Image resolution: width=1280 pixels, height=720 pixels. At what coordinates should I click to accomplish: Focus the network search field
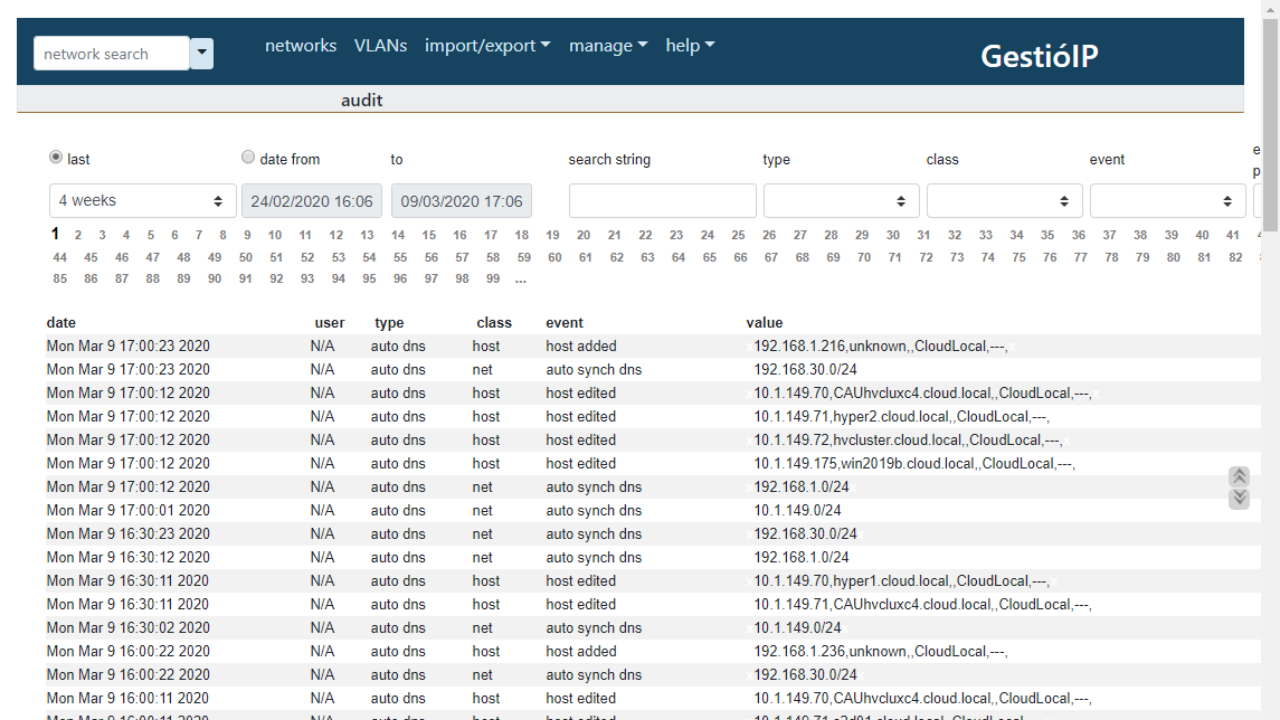[111, 53]
